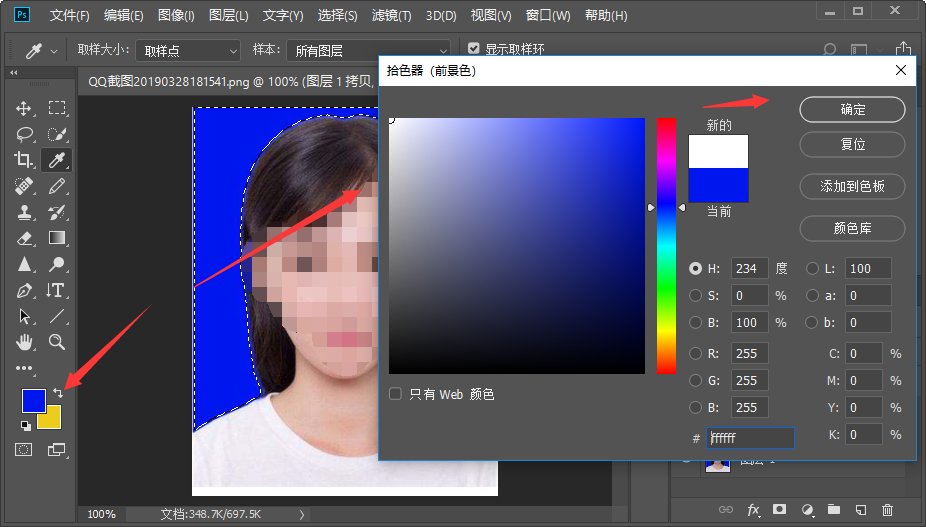
Task: Create new adjustment layer icon
Action: click(807, 509)
